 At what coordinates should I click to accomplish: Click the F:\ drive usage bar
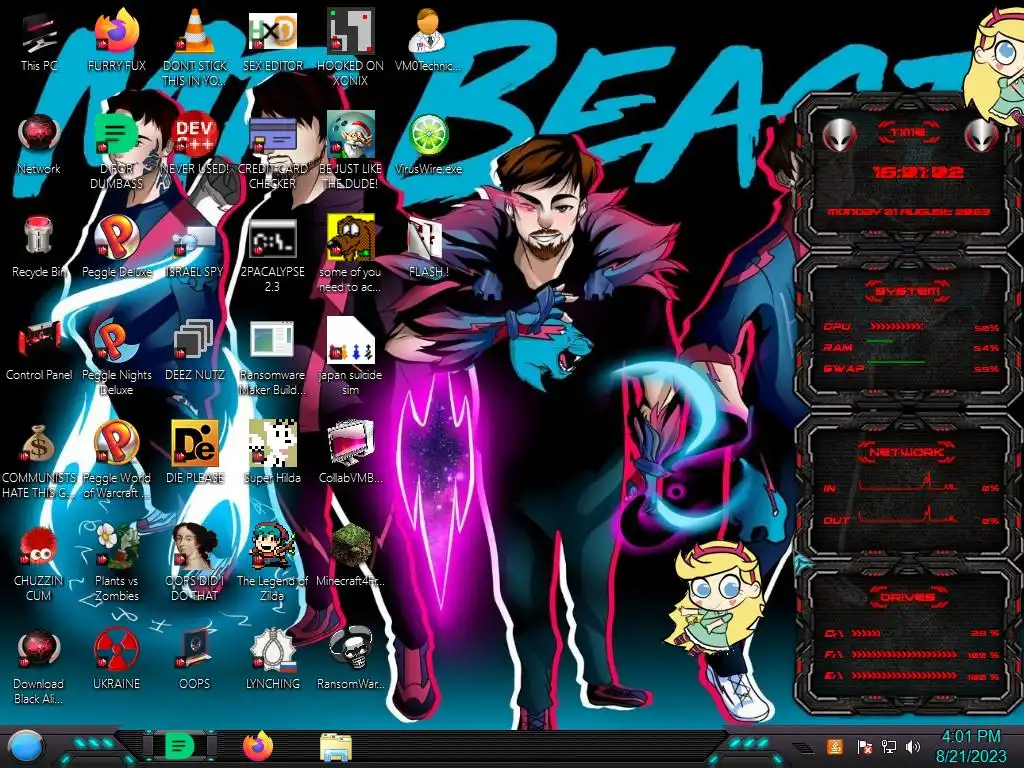pos(904,654)
